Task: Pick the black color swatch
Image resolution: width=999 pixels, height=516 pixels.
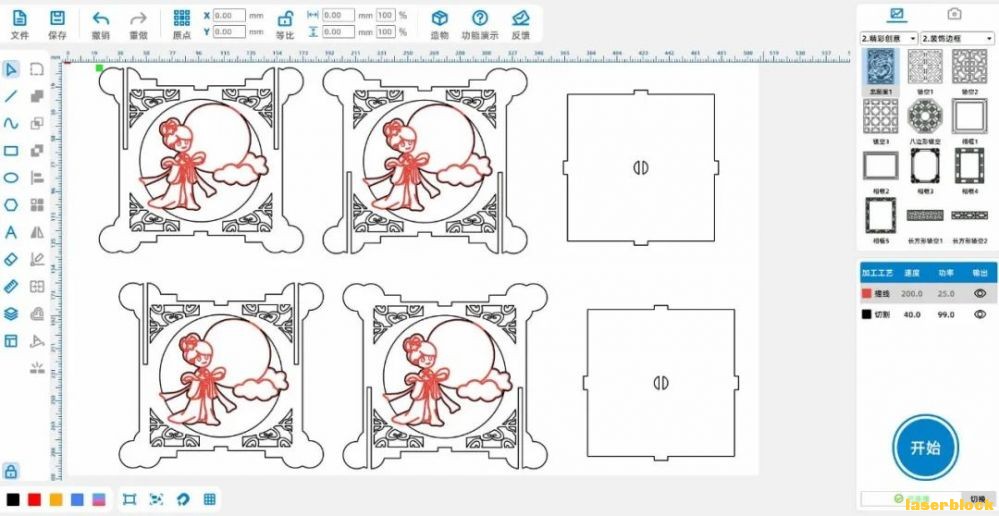Action: click(x=13, y=499)
